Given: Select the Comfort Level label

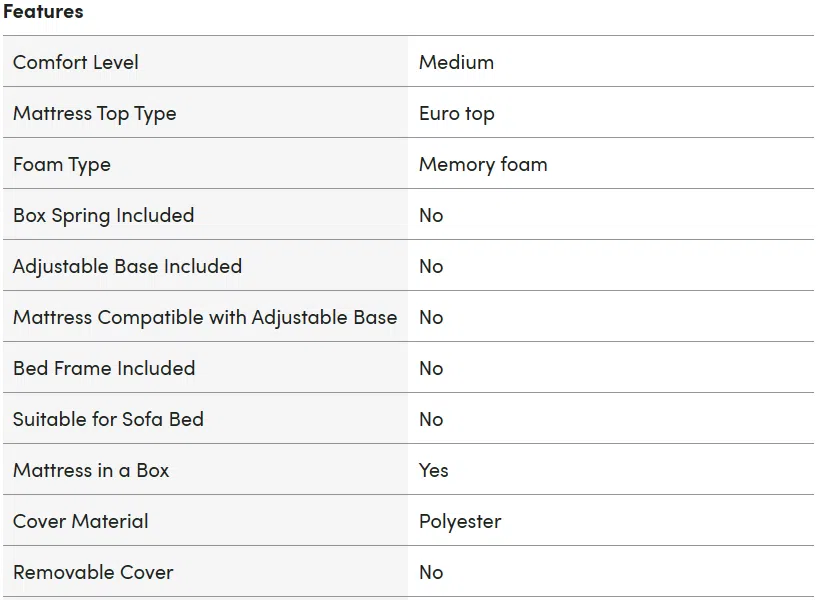Looking at the screenshot, I should click(76, 63).
